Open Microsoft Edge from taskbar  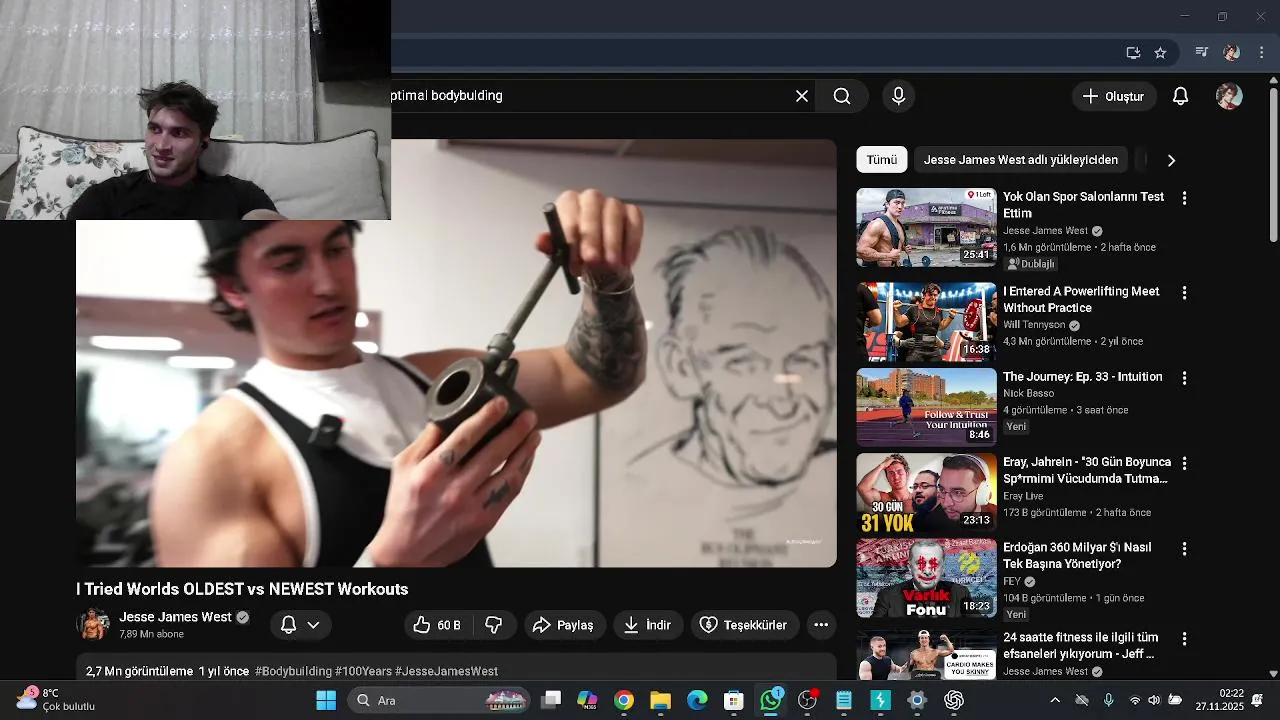coord(697,700)
